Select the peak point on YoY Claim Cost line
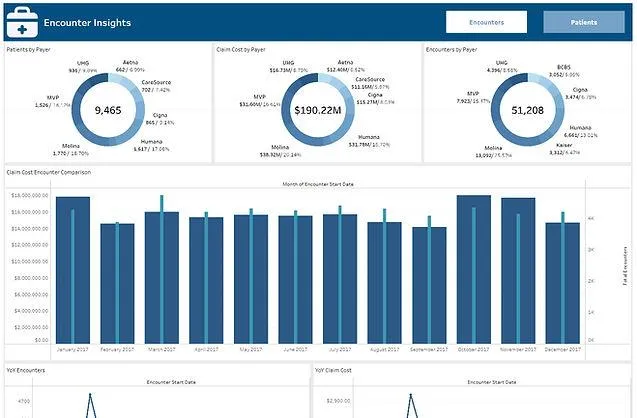Screen dimensions: 637x418 411,394
